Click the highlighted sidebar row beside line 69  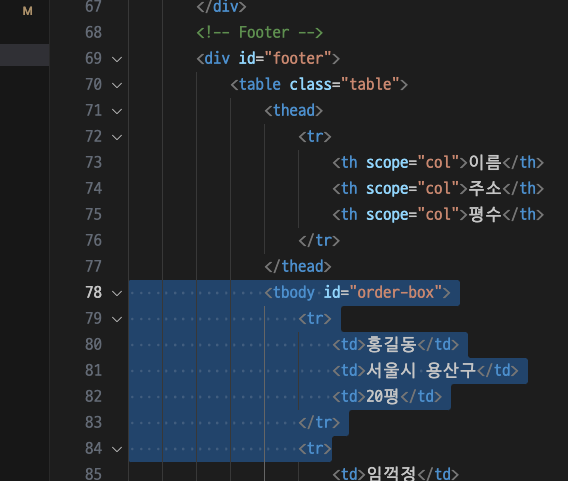(24, 55)
